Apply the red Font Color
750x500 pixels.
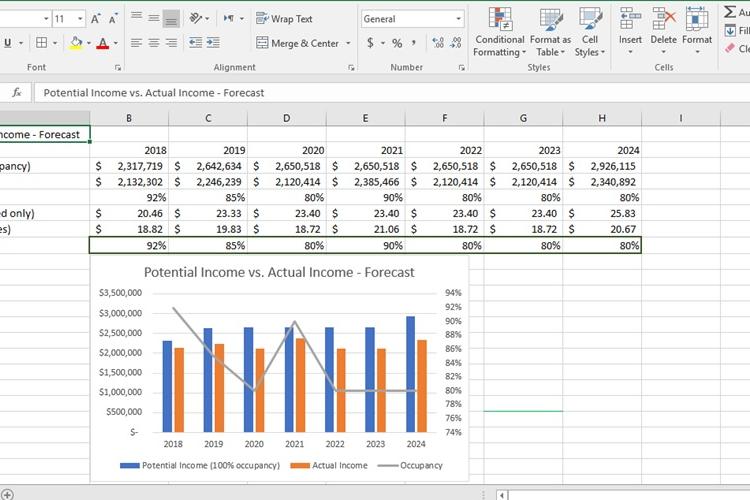coord(102,43)
